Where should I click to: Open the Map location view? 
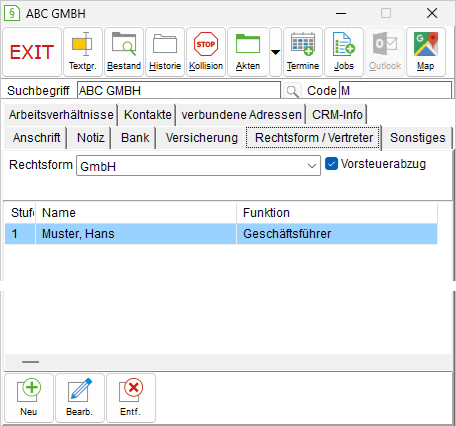tap(426, 52)
